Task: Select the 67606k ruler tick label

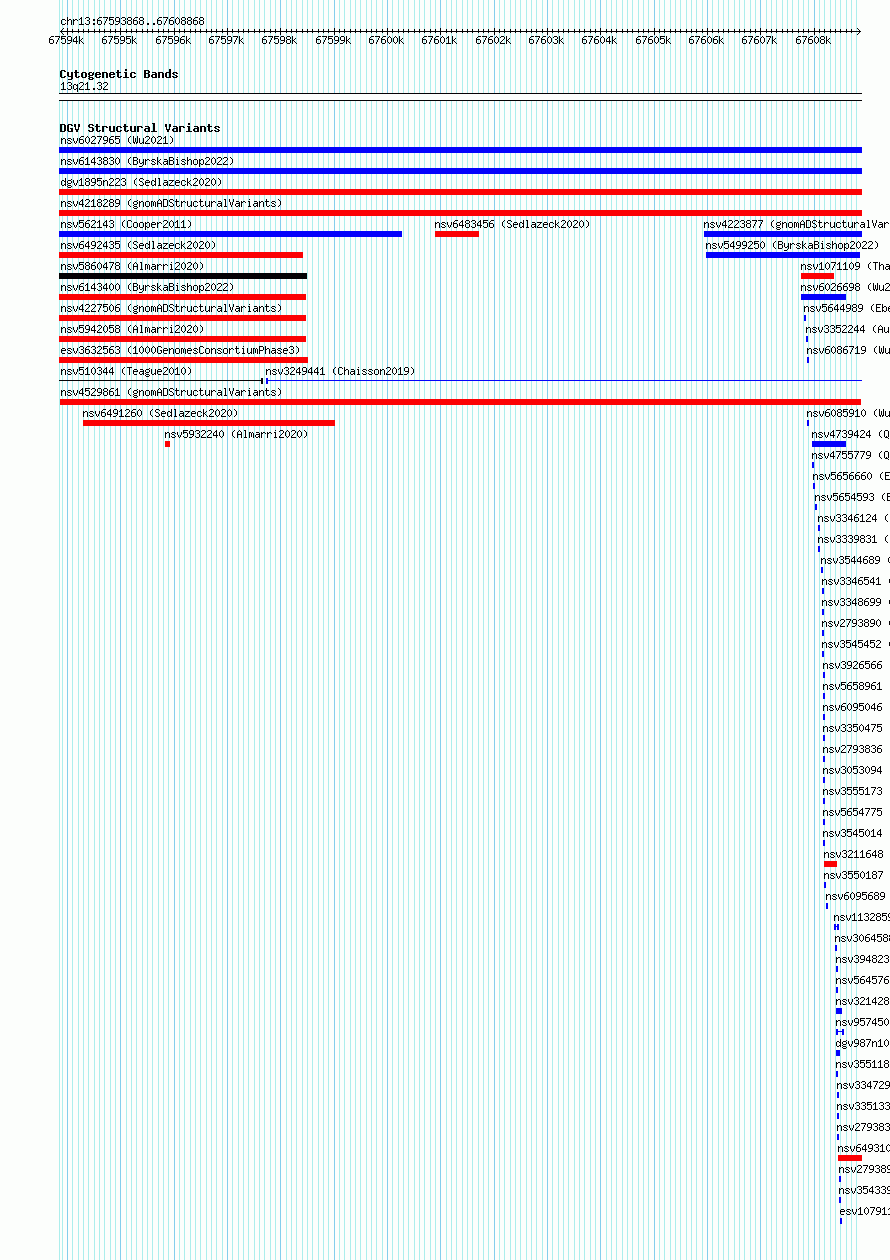Action: pyautogui.click(x=706, y=40)
